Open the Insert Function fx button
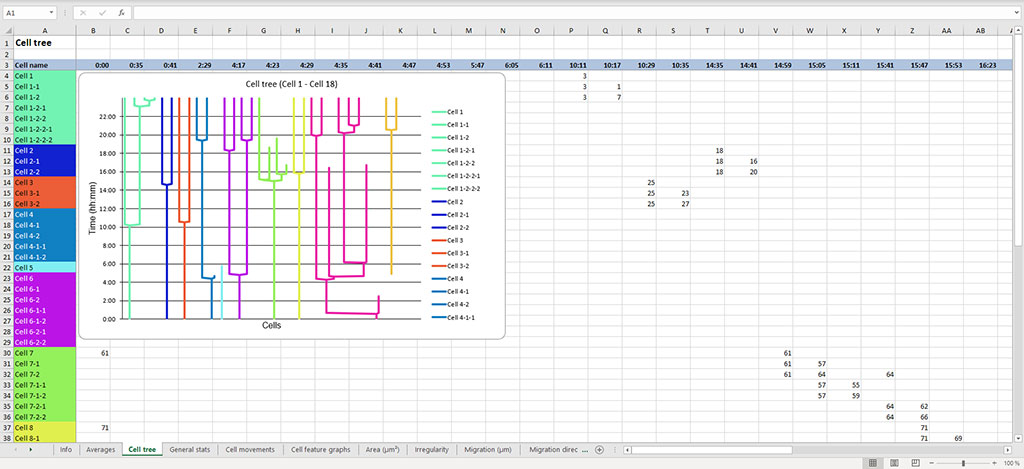1024x469 pixels. [121, 12]
